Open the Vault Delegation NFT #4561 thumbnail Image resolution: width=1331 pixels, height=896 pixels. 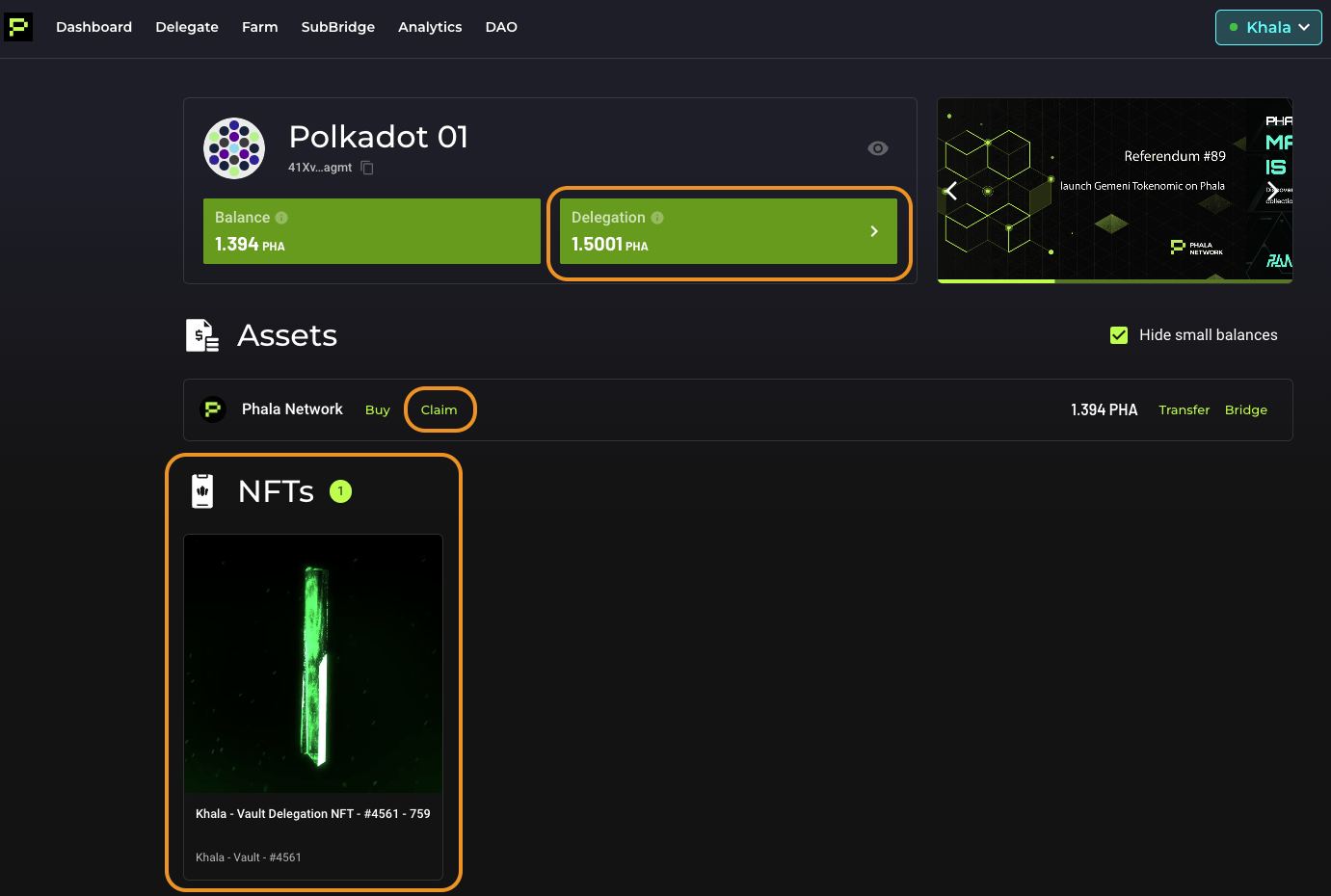tap(313, 664)
